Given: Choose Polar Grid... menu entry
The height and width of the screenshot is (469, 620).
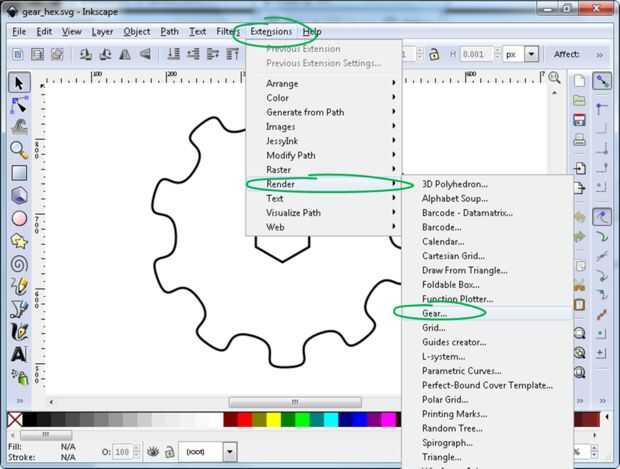Looking at the screenshot, I should 488,399.
